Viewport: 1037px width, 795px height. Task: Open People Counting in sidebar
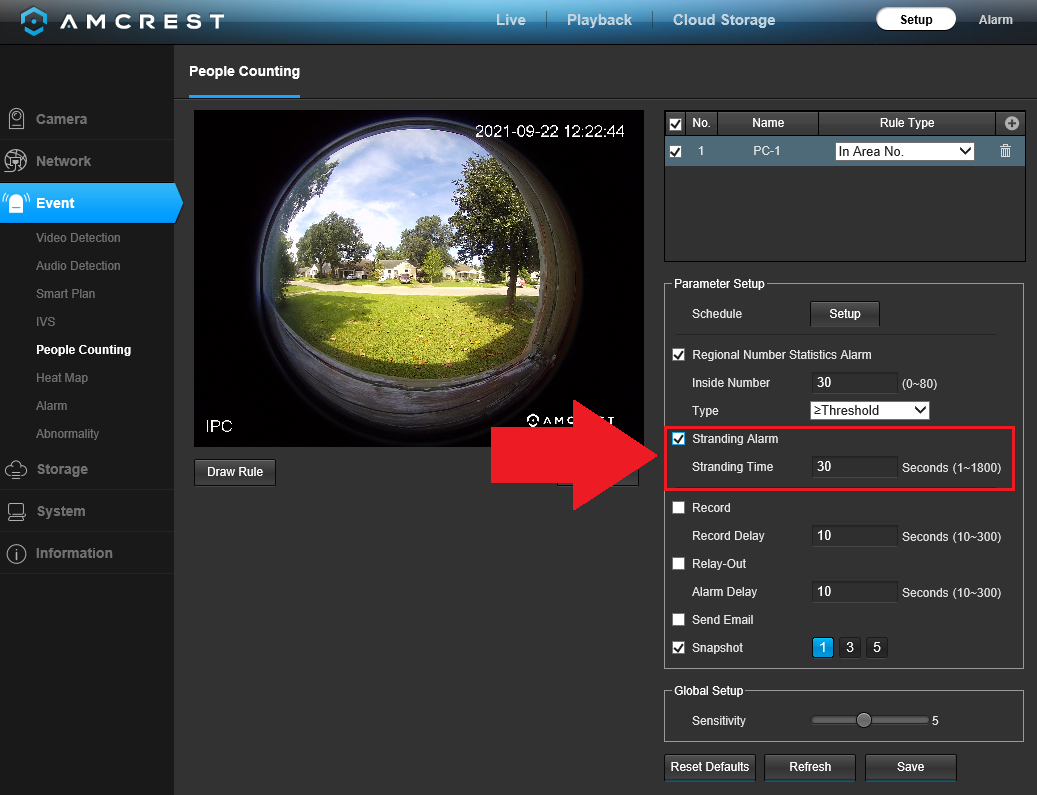[83, 350]
